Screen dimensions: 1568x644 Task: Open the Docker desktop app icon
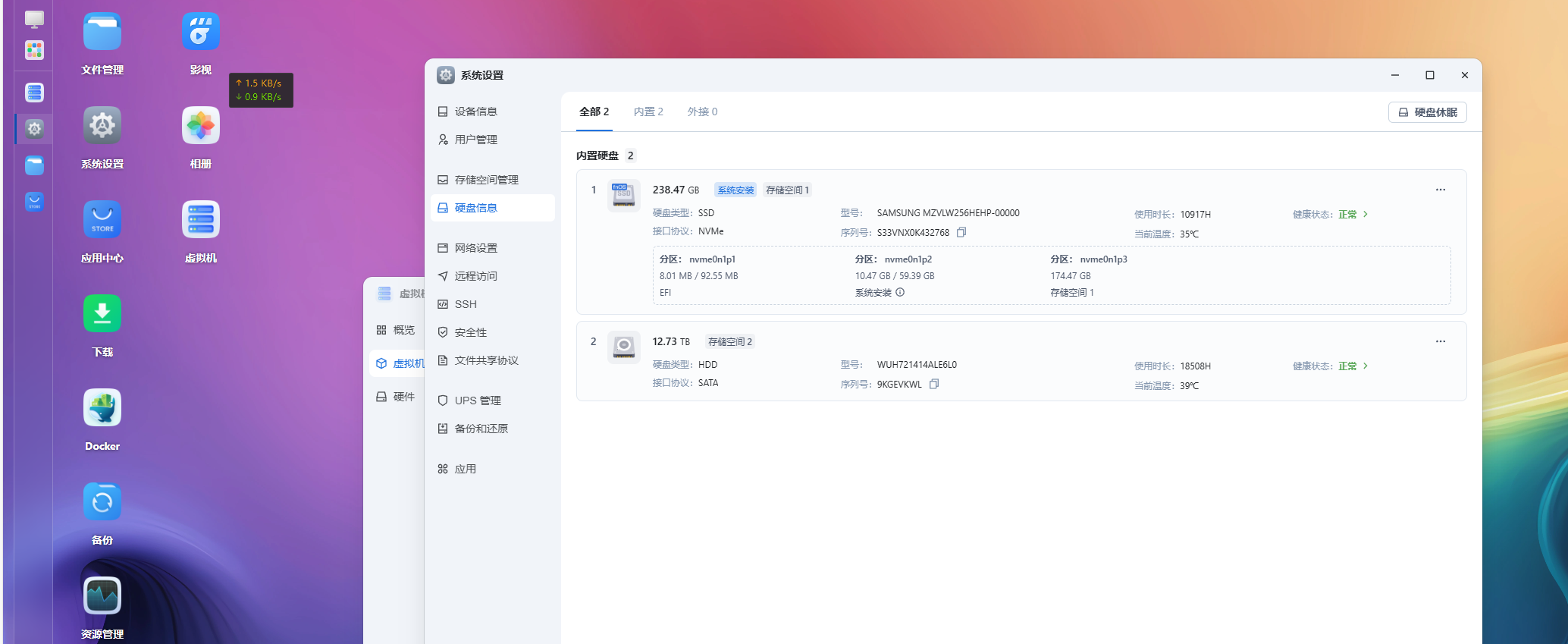102,408
